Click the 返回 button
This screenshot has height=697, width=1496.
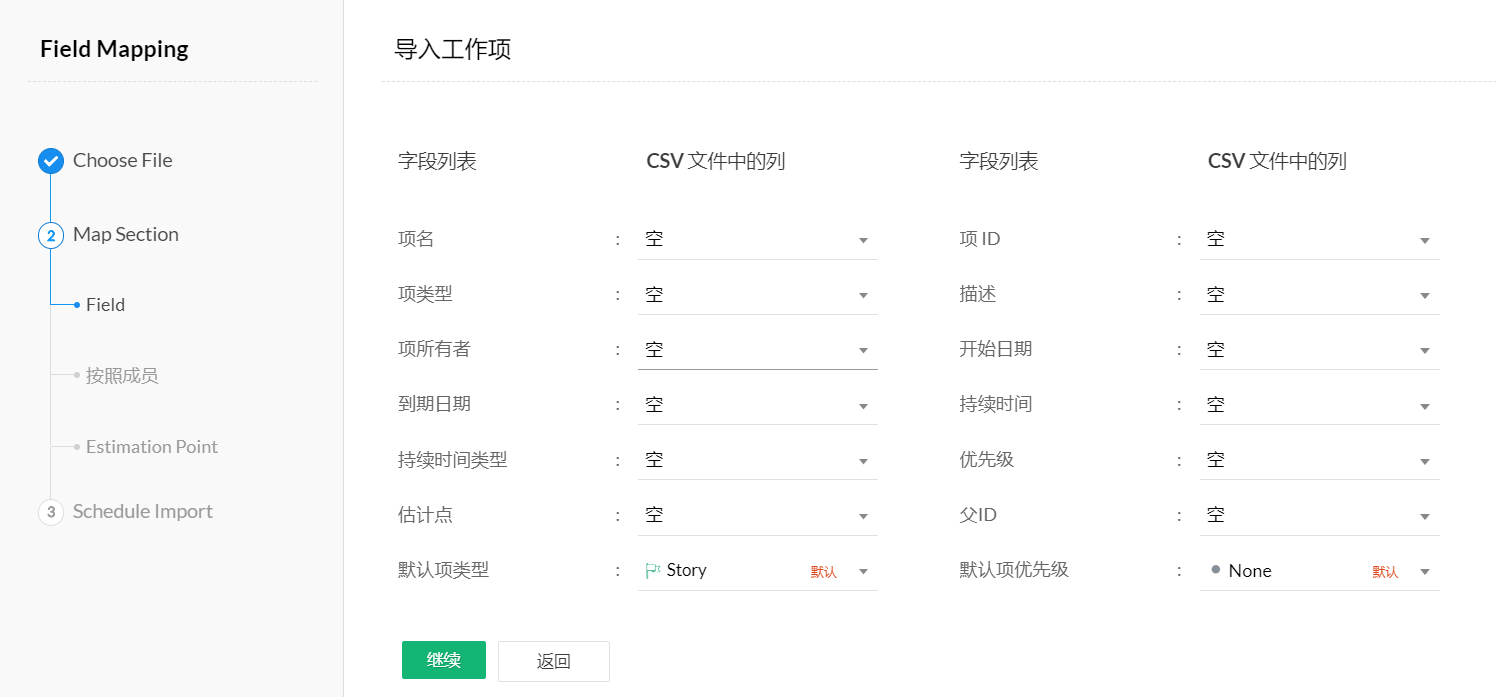pyautogui.click(x=553, y=661)
